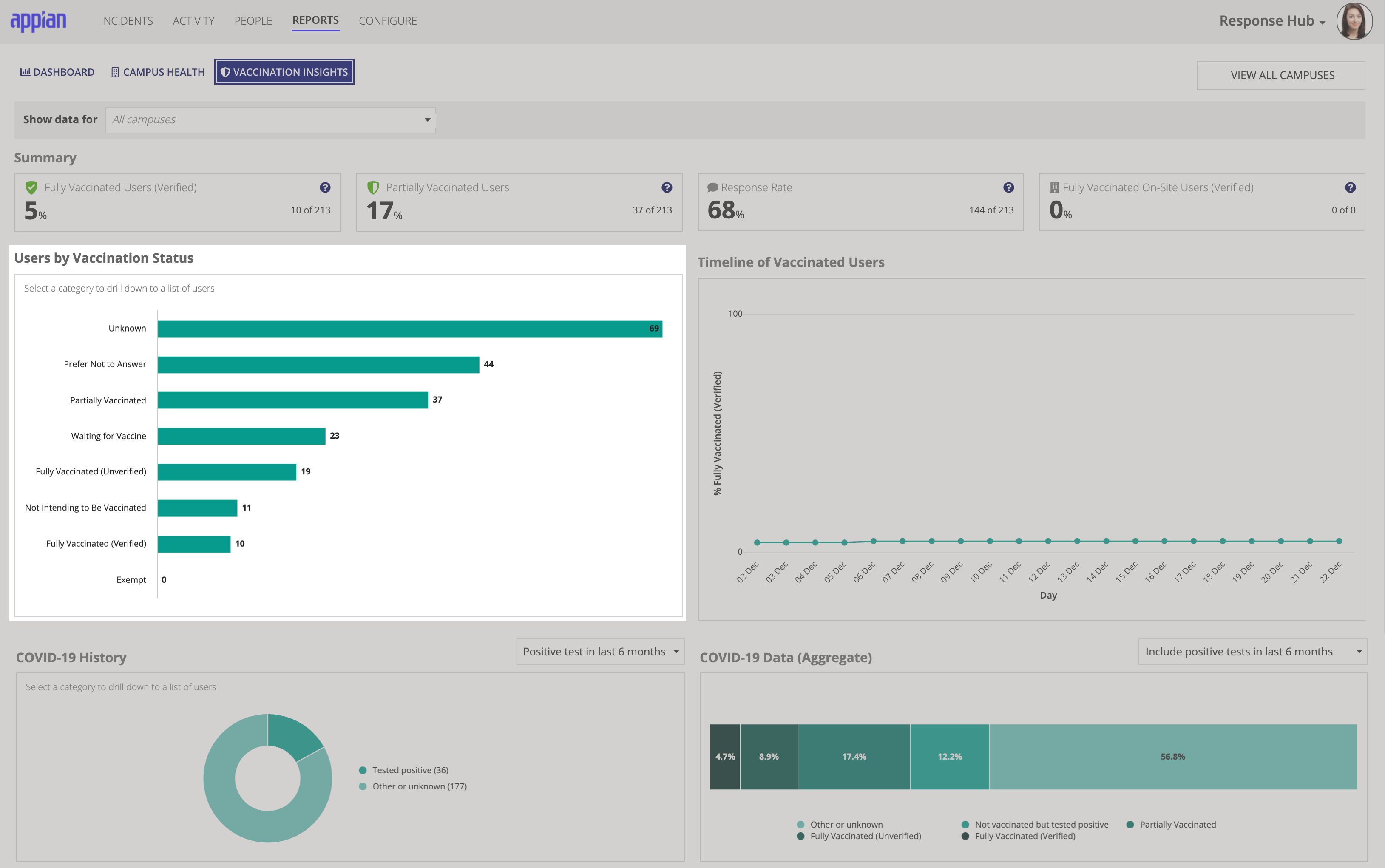Click the 144 of 213 value
The height and width of the screenshot is (868, 1385).
pos(991,210)
